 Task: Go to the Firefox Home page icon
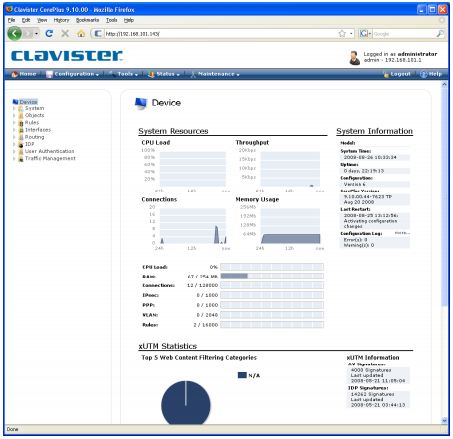[81, 34]
